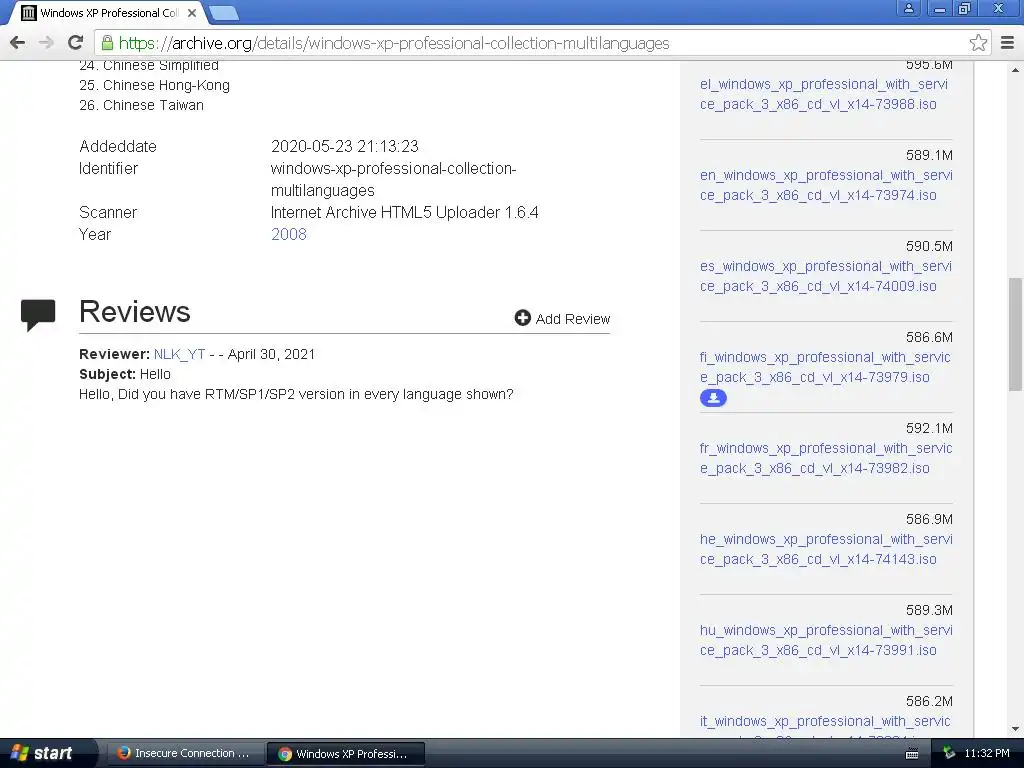Click the 589.3M file size label

[929, 611]
